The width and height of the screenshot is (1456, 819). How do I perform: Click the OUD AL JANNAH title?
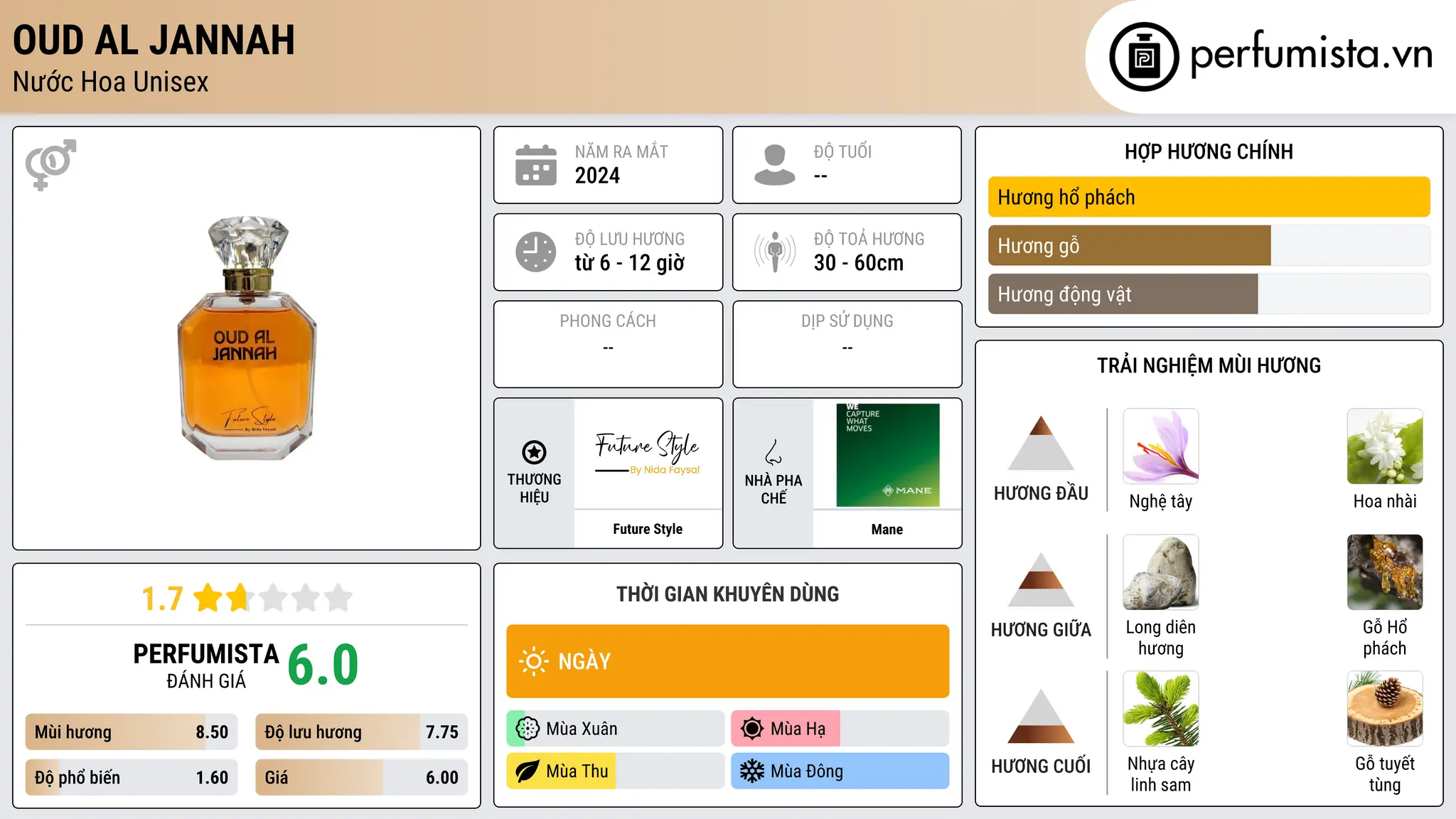click(154, 40)
